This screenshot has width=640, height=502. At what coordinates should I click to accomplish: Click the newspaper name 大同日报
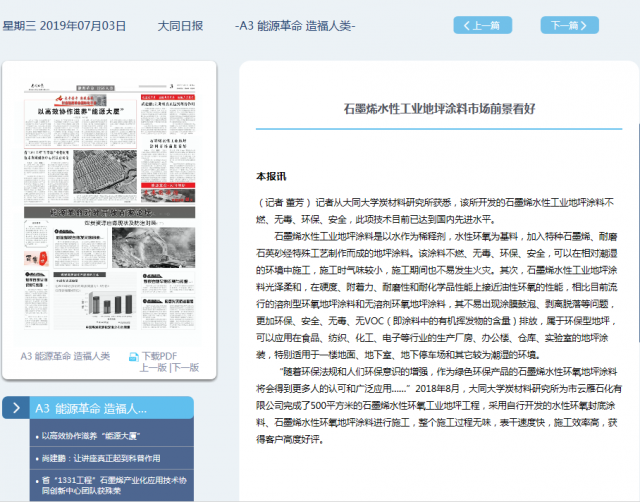pos(180,26)
